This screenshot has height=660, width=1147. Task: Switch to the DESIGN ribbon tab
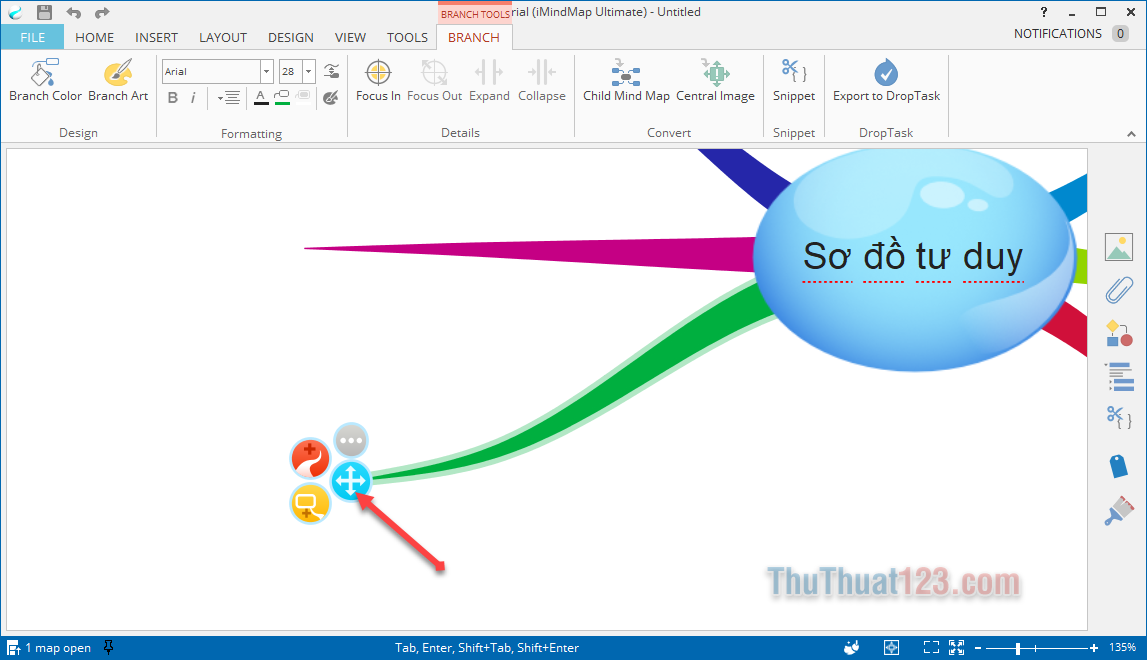291,37
